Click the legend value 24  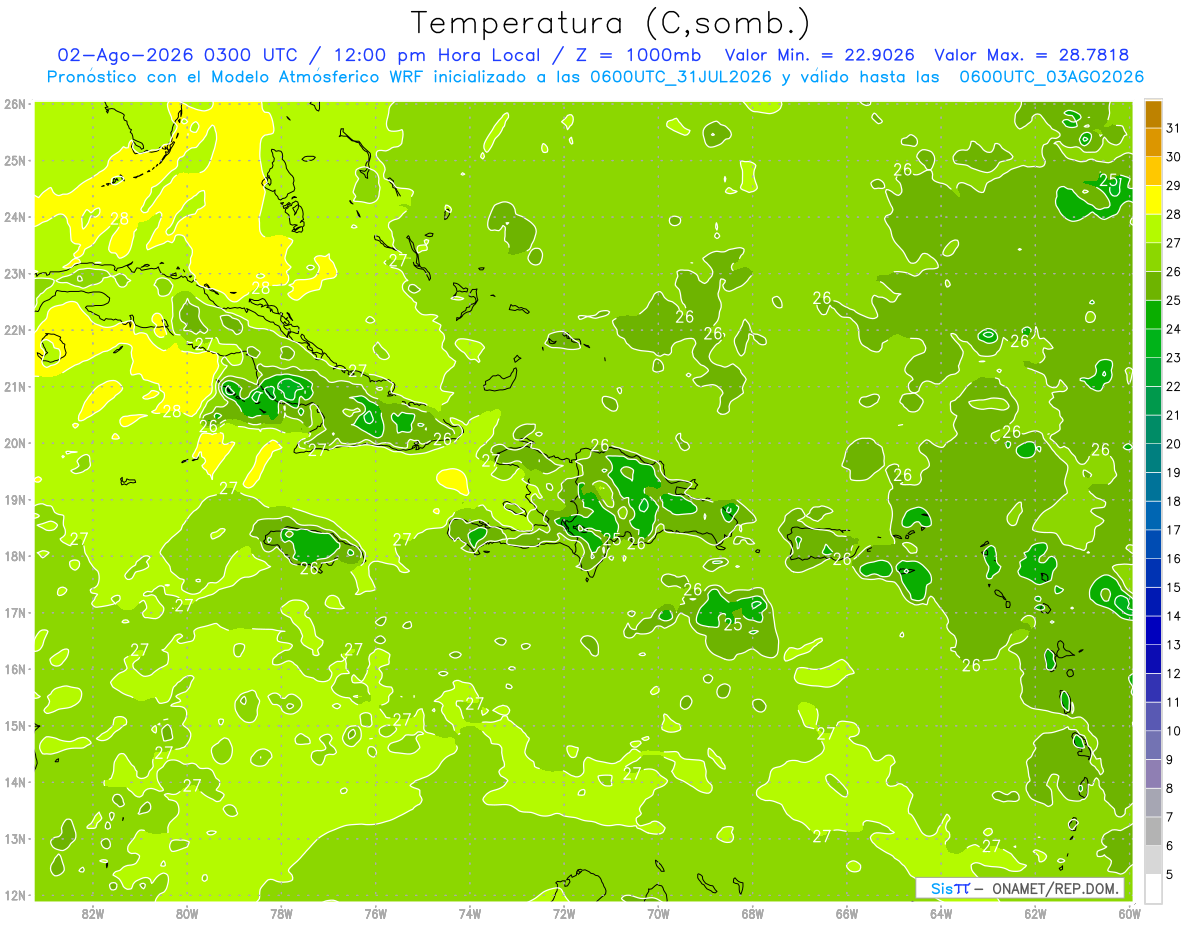click(x=1174, y=328)
